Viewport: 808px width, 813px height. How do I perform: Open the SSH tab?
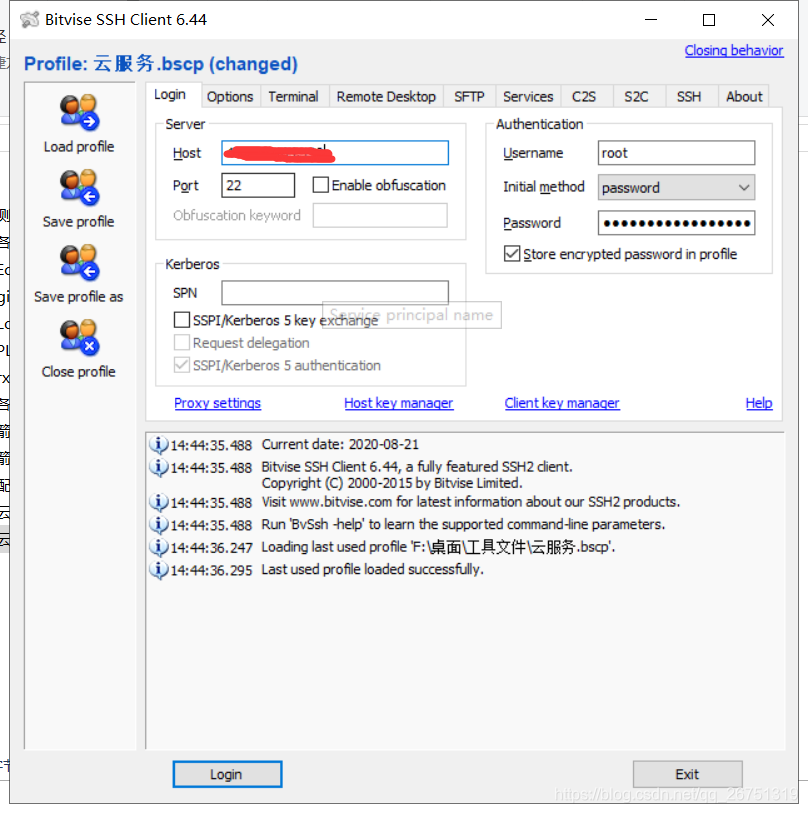point(689,97)
